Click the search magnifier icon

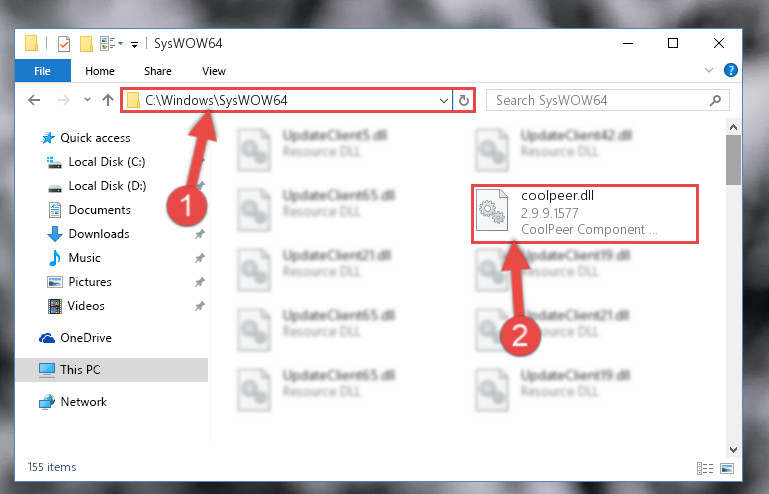pos(716,101)
